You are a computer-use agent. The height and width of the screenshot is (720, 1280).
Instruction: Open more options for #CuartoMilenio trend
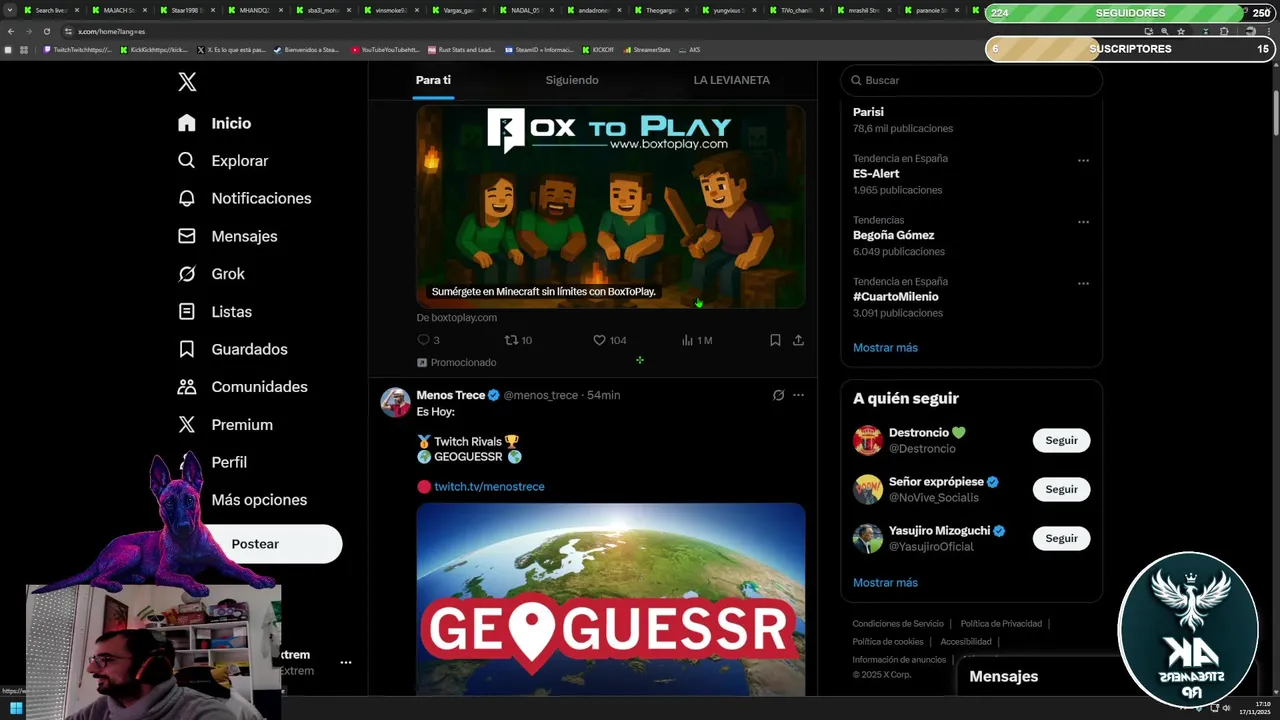pyautogui.click(x=1083, y=283)
